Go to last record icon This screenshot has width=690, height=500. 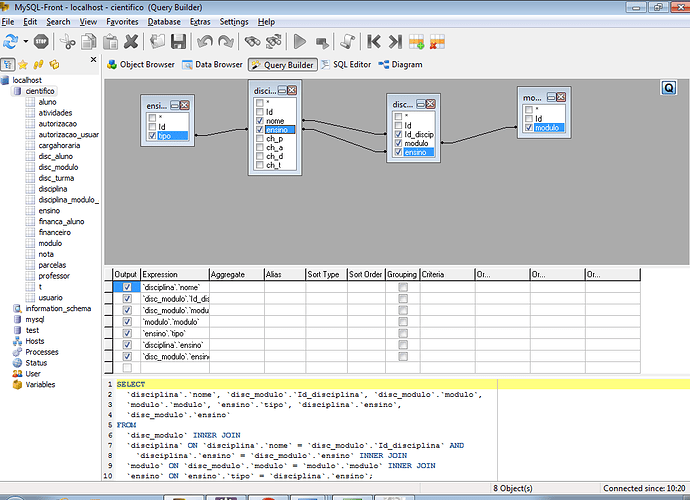(x=395, y=42)
